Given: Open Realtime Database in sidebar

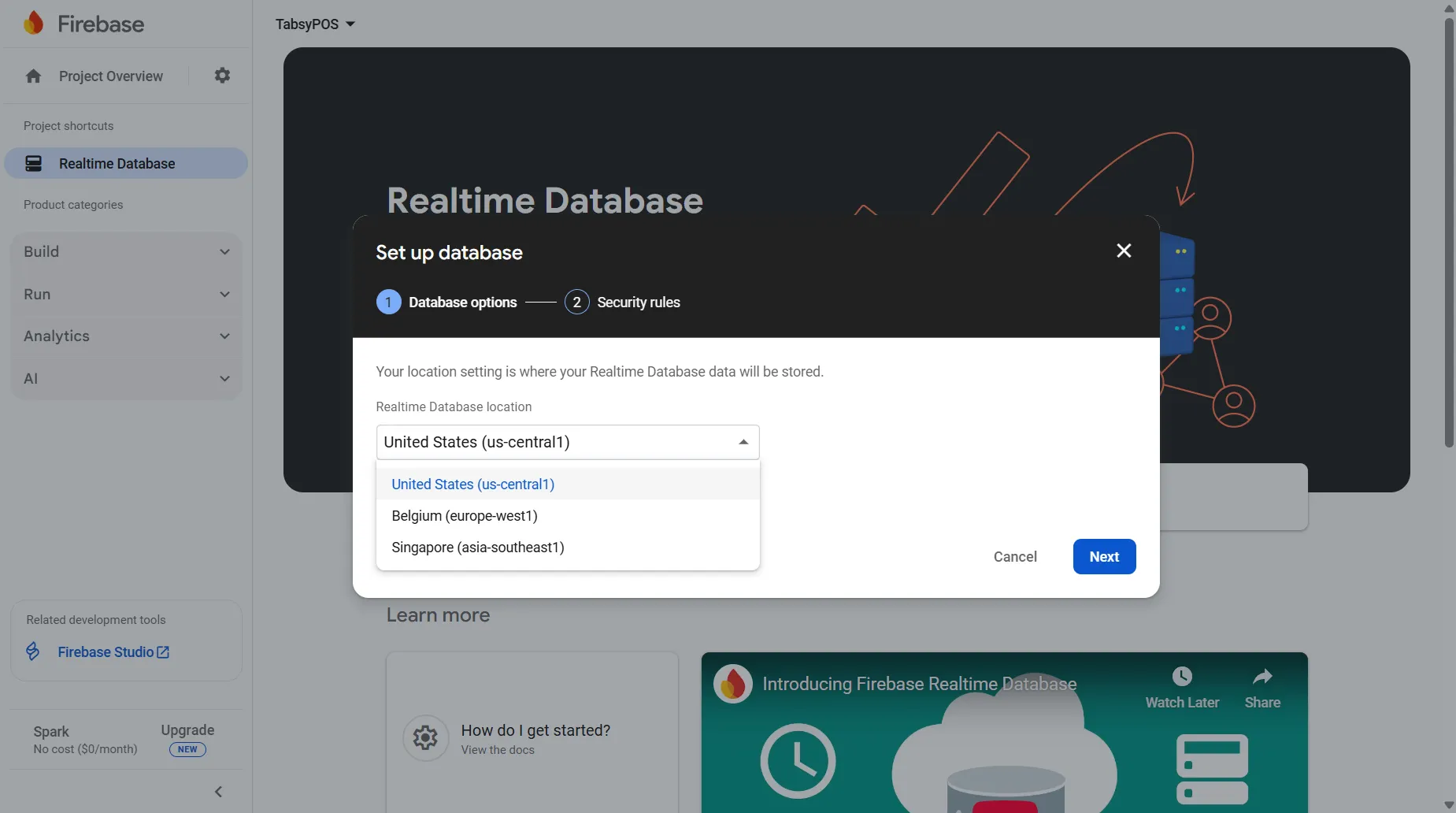Looking at the screenshot, I should pos(126,163).
